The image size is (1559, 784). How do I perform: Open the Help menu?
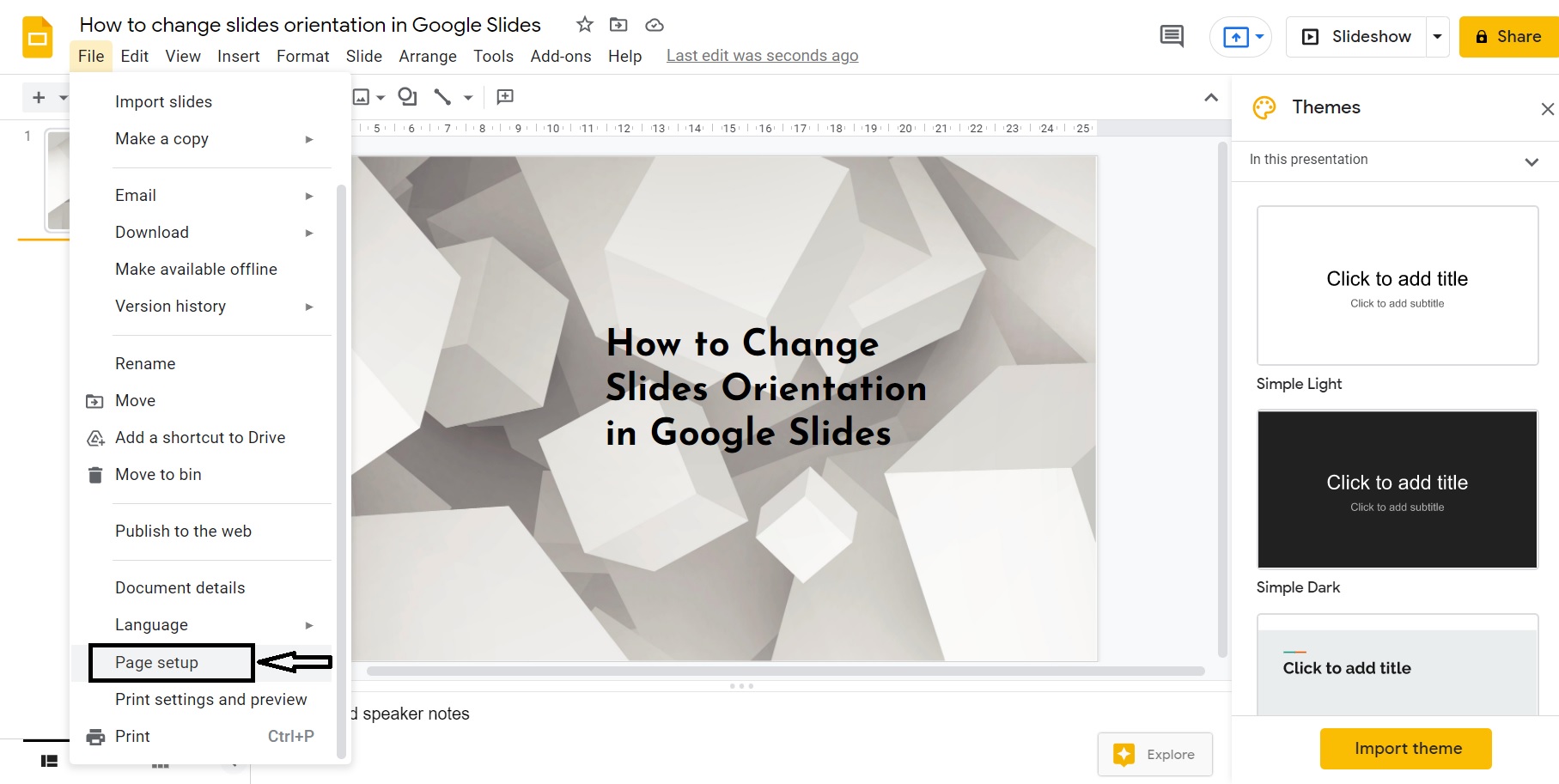625,56
